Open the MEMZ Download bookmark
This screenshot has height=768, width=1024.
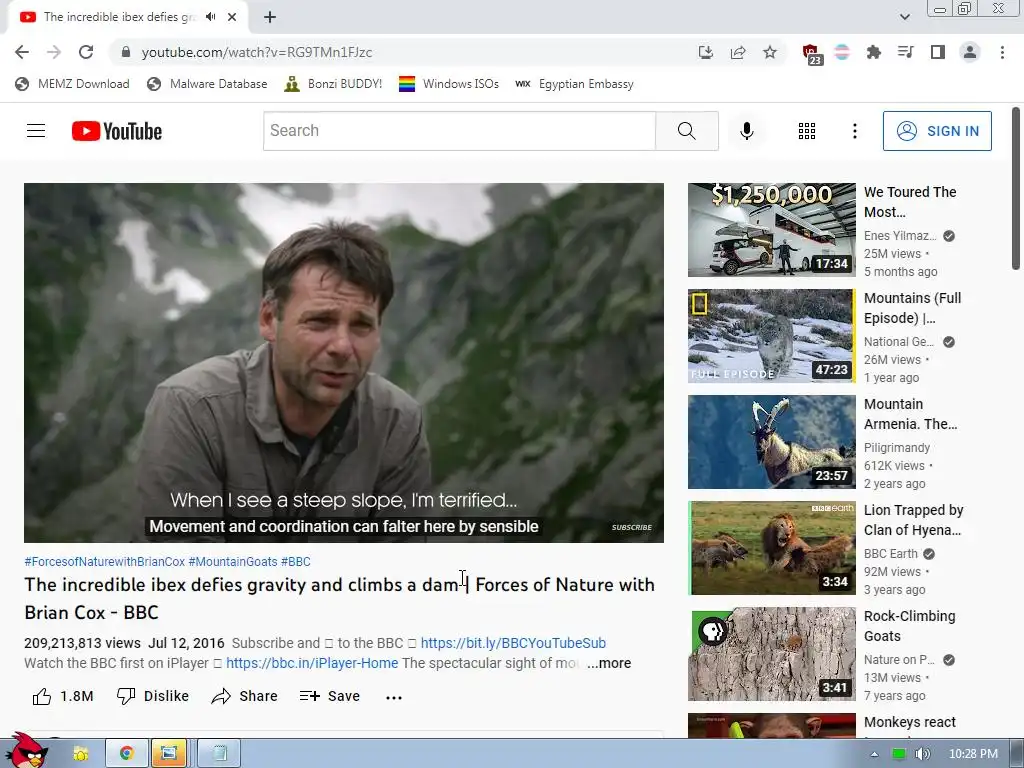coord(72,84)
